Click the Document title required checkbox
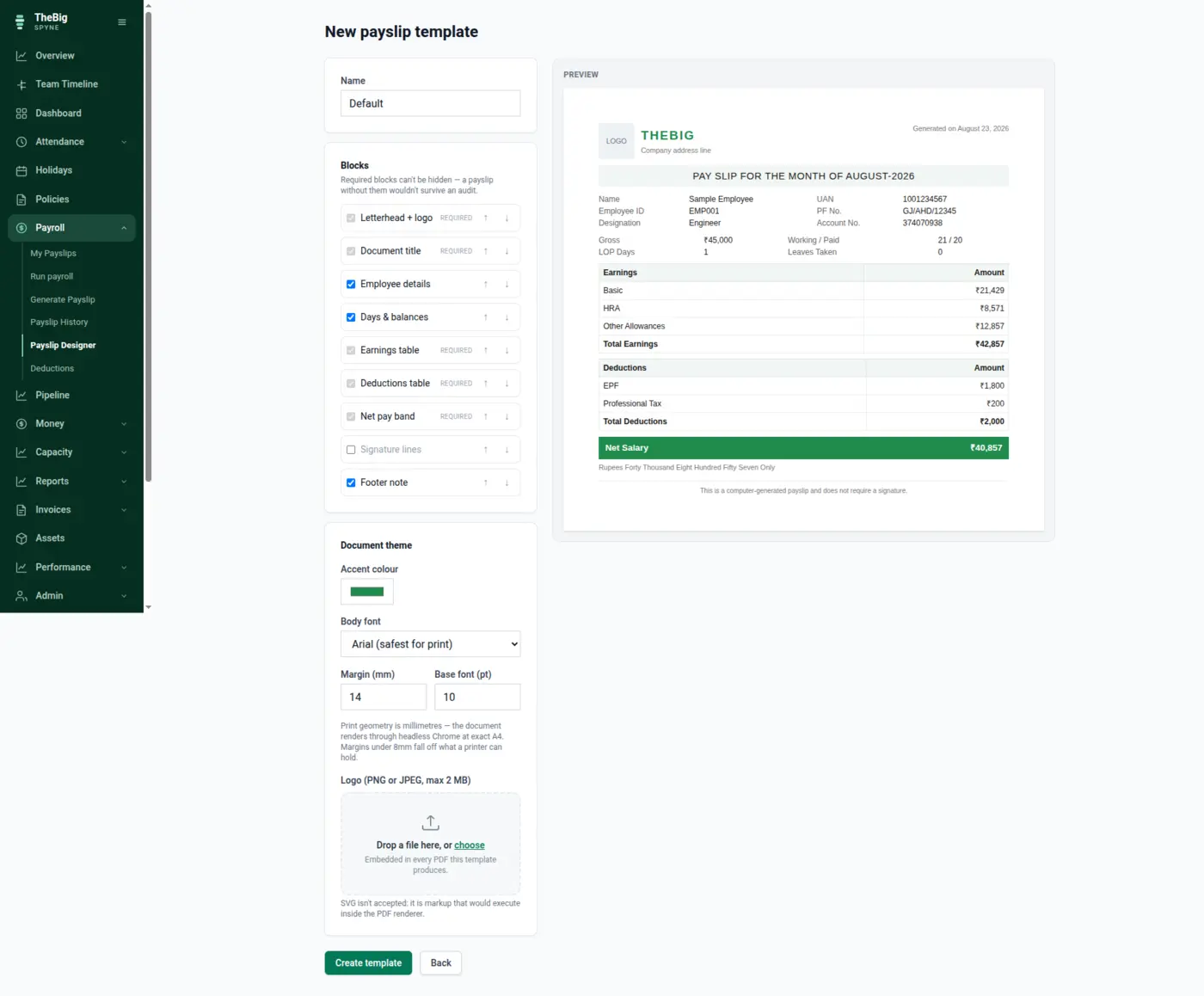This screenshot has width=1204, height=996. pyautogui.click(x=351, y=251)
